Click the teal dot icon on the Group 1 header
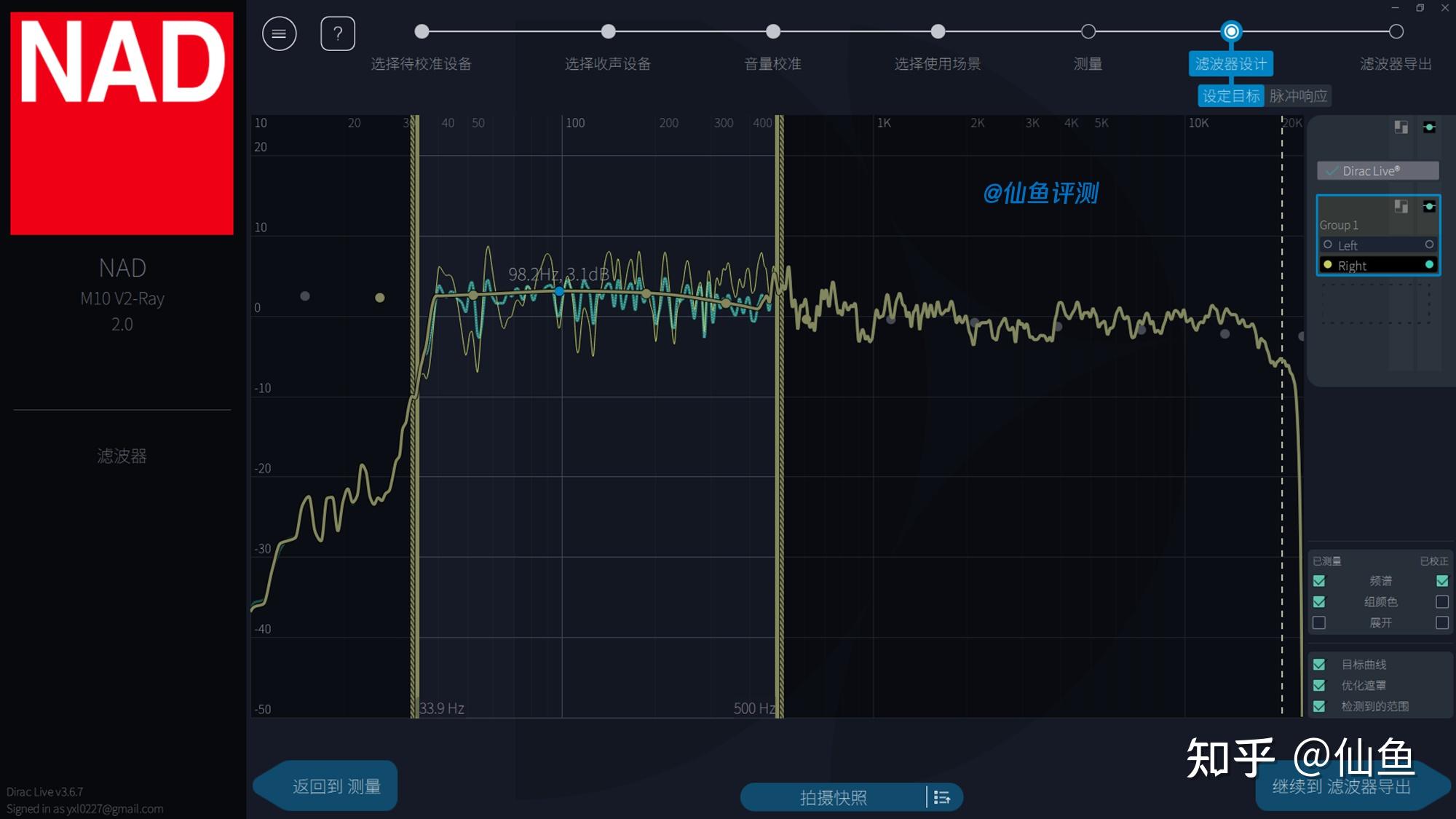 click(x=1429, y=207)
